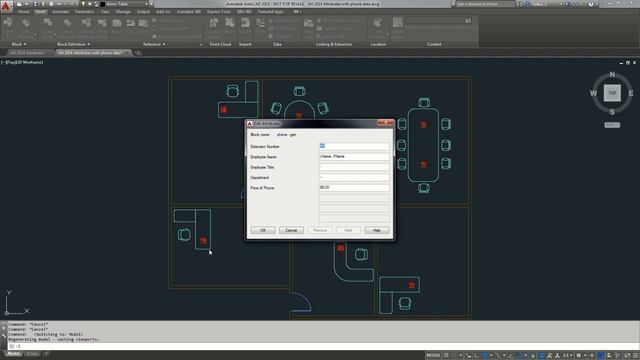This screenshot has height=360, width=640.
Task: Click the Insert block tool icon
Action: click(x=8, y=22)
